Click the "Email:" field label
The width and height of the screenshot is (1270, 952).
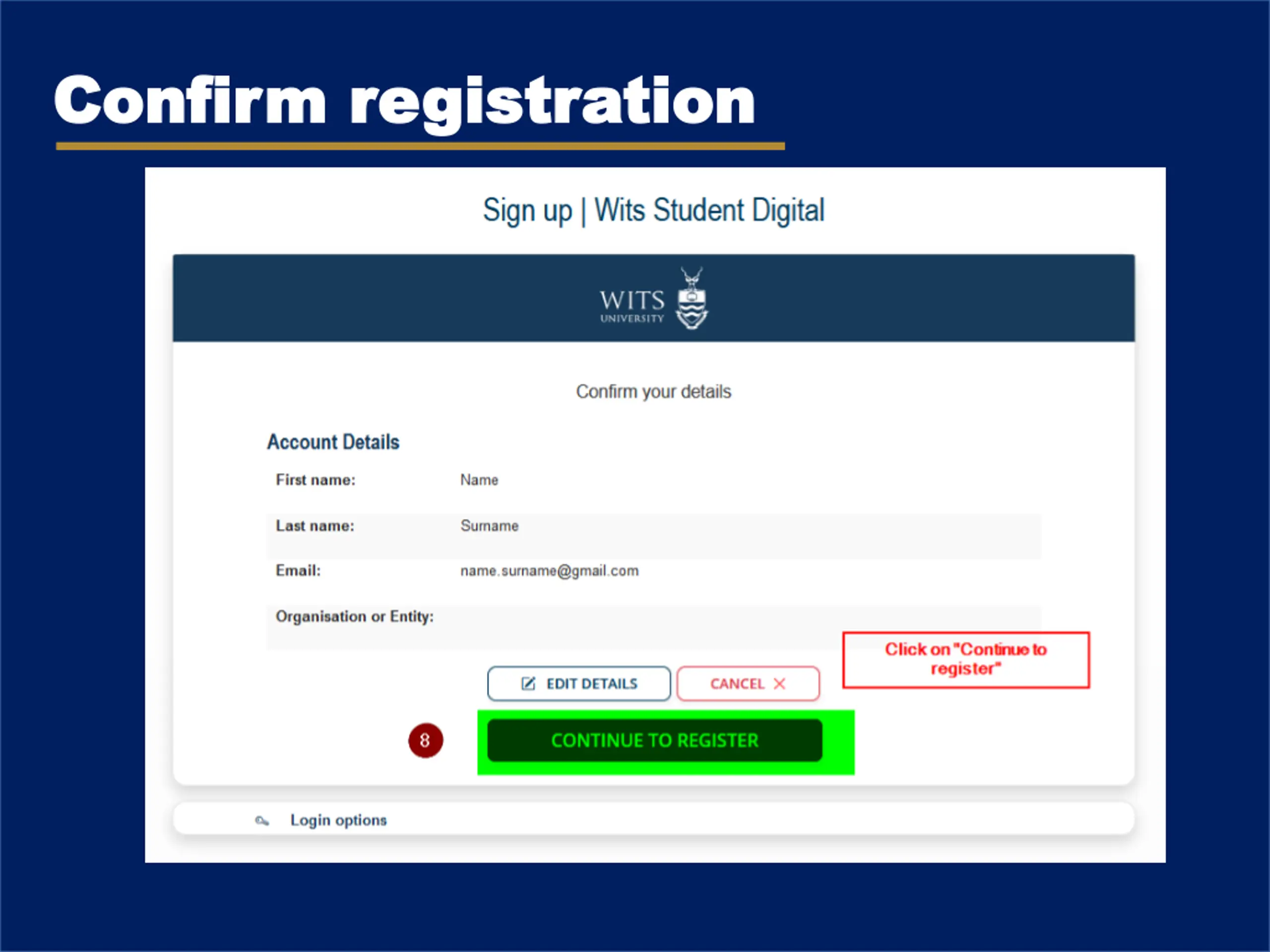click(x=298, y=571)
